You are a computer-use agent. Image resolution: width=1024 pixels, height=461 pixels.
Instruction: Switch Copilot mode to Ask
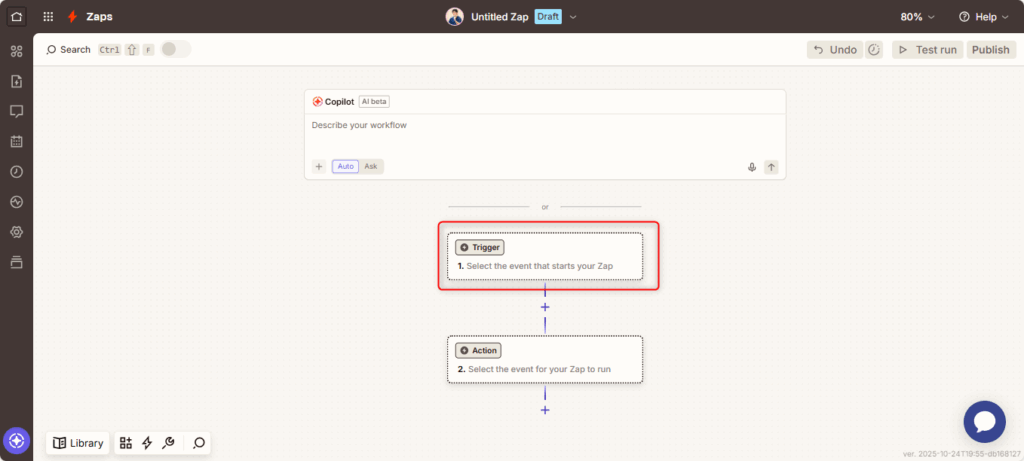point(371,166)
